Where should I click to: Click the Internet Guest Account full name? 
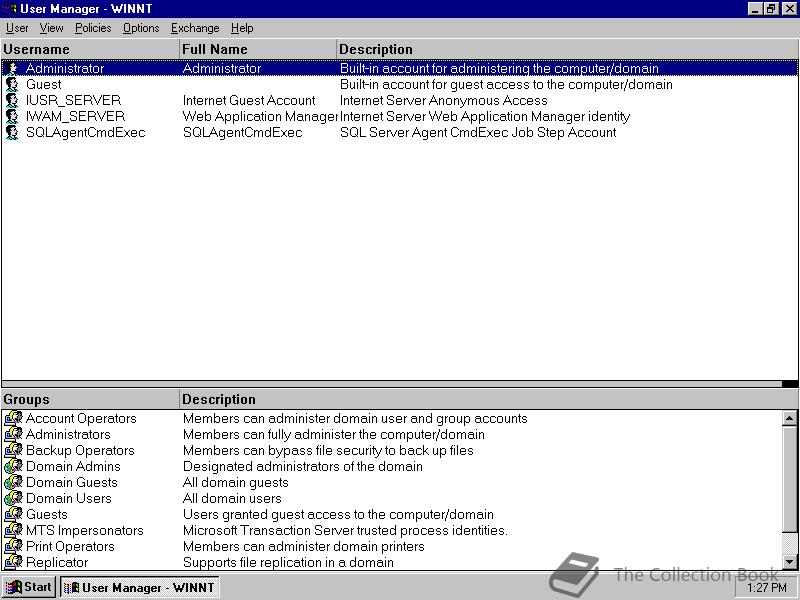249,101
